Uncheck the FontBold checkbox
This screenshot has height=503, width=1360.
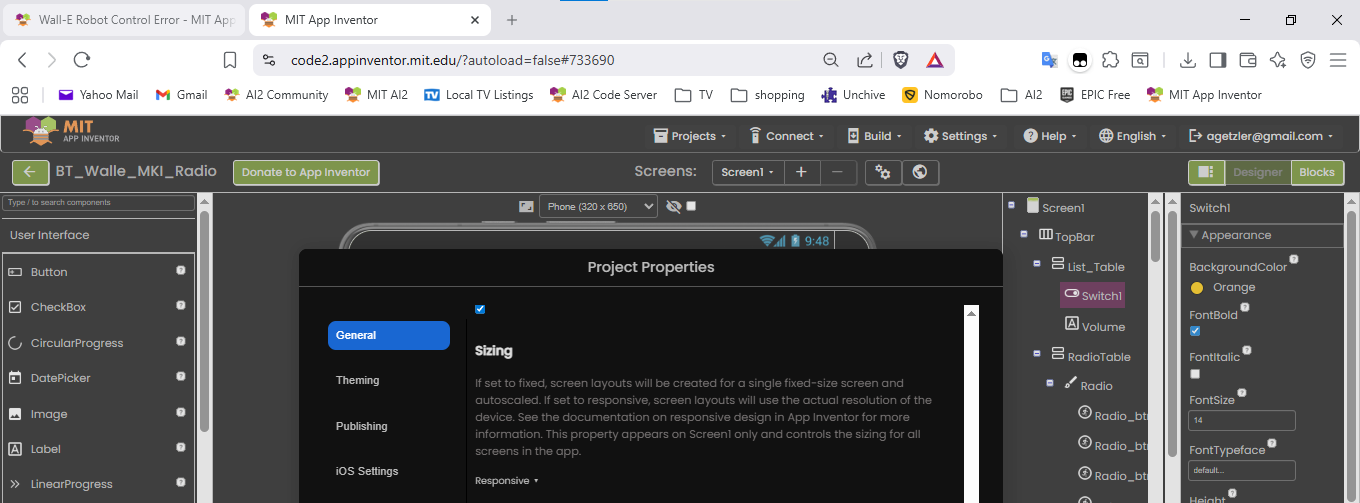point(1195,331)
